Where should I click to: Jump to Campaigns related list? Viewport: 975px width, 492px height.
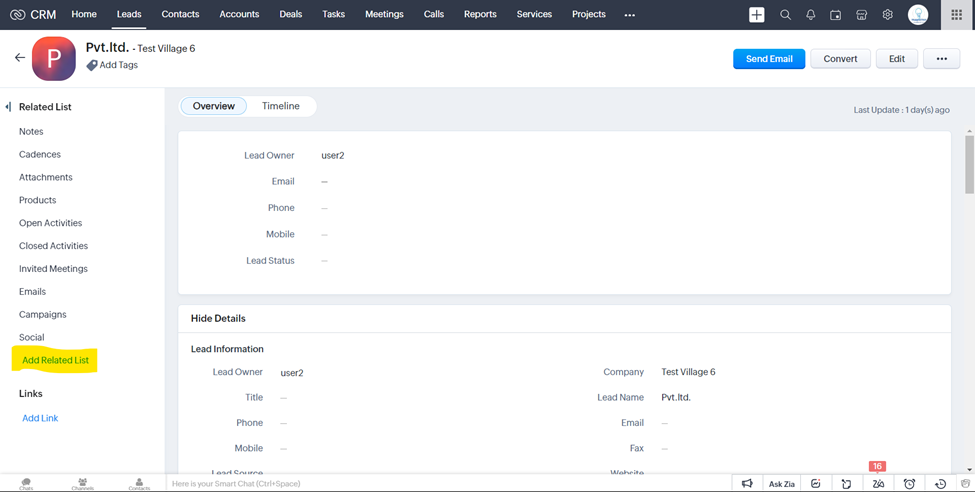pos(42,315)
